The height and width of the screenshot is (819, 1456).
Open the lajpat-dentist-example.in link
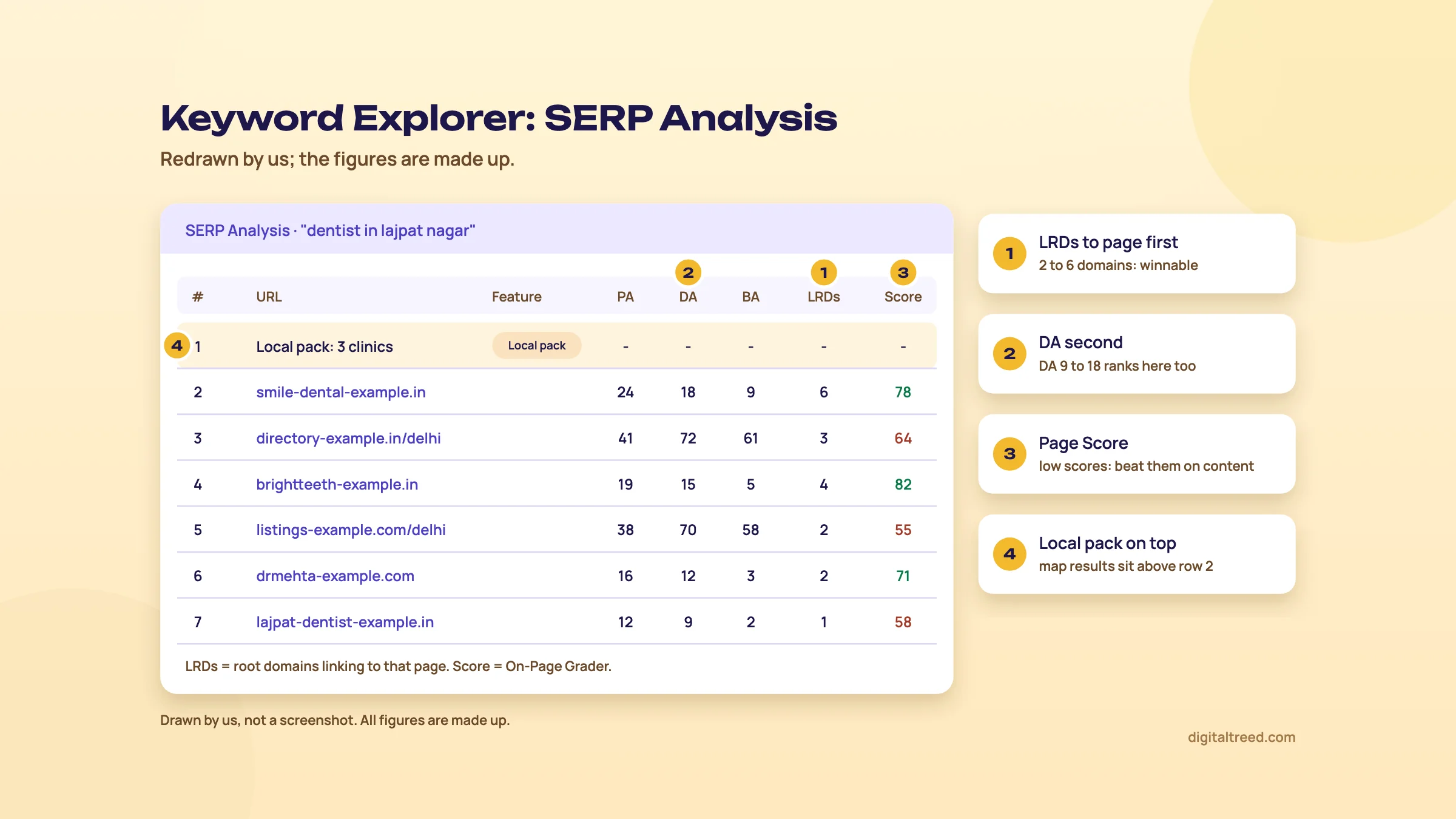(345, 622)
